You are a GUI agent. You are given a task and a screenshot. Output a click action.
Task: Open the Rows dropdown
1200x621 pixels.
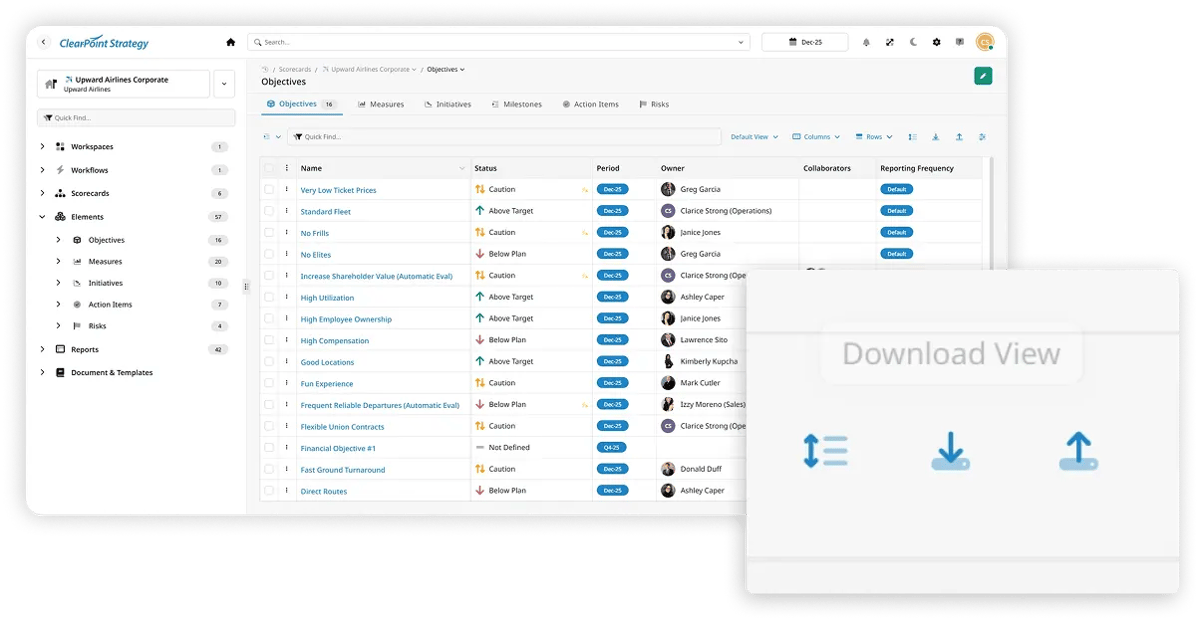pos(875,137)
